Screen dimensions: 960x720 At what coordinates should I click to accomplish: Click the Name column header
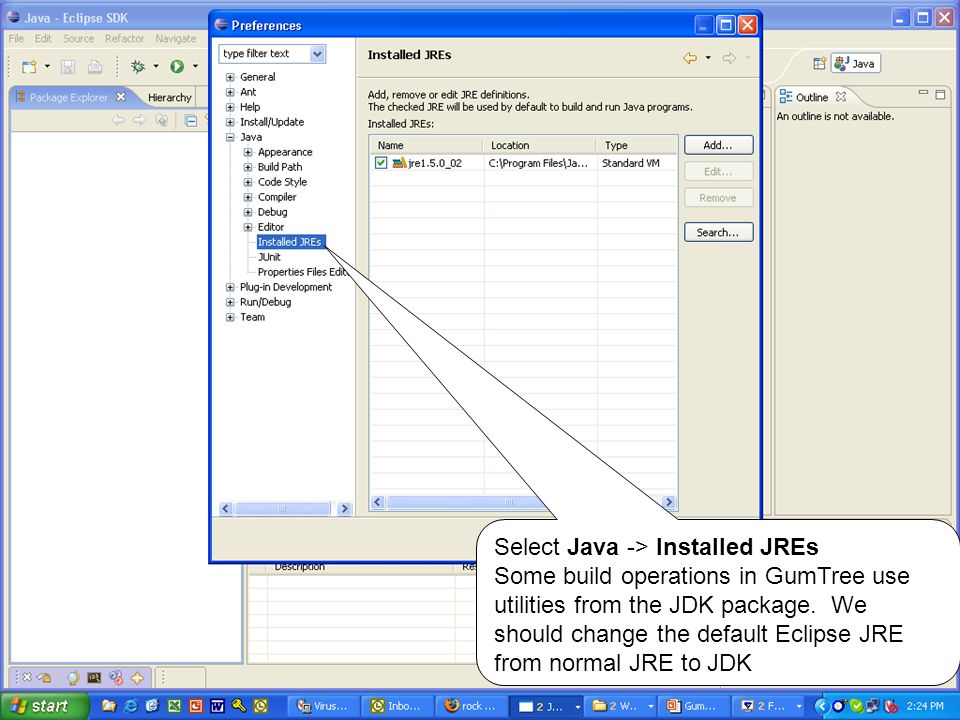coord(427,145)
